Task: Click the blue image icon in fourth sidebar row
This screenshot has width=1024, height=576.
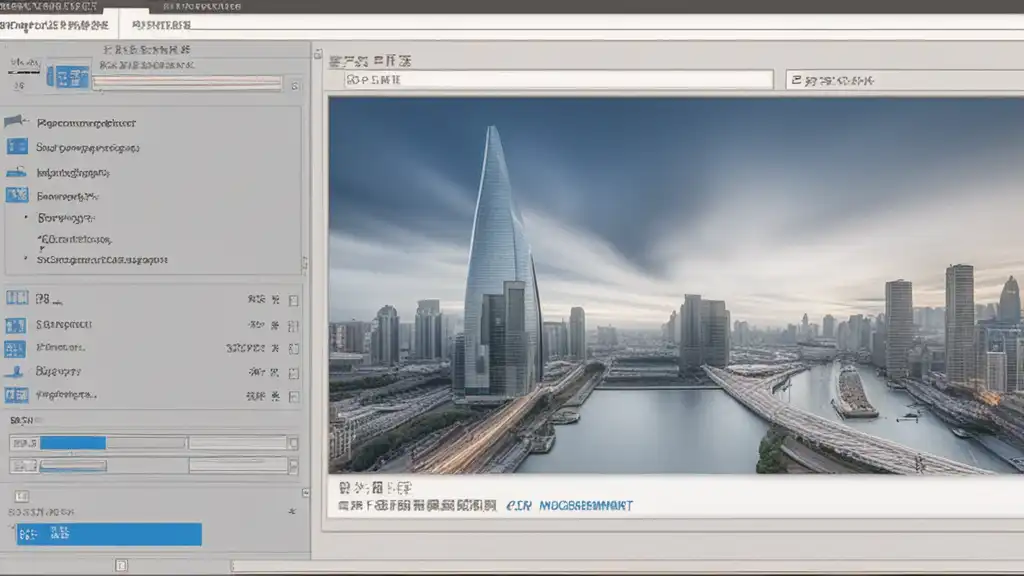Action: point(17,195)
